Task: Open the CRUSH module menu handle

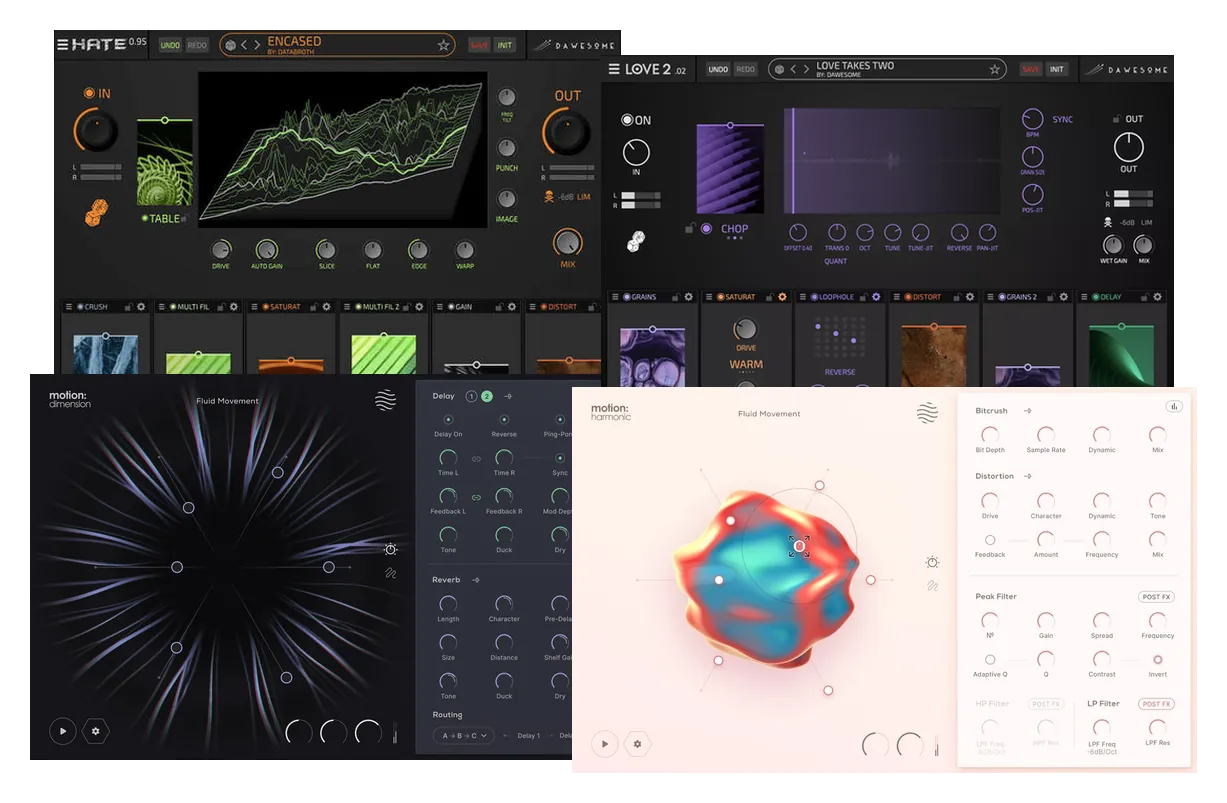Action: click(69, 307)
